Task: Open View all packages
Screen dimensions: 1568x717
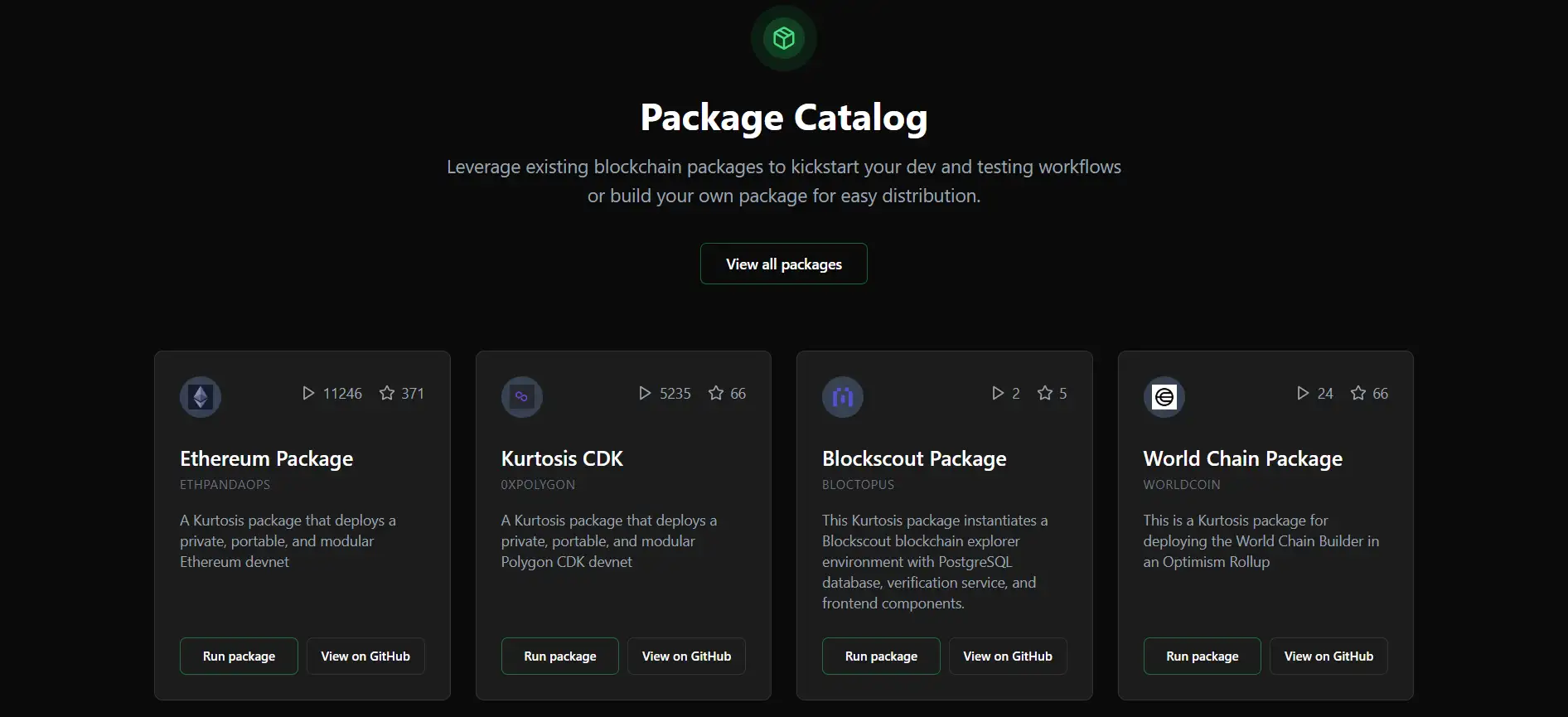Action: point(783,264)
